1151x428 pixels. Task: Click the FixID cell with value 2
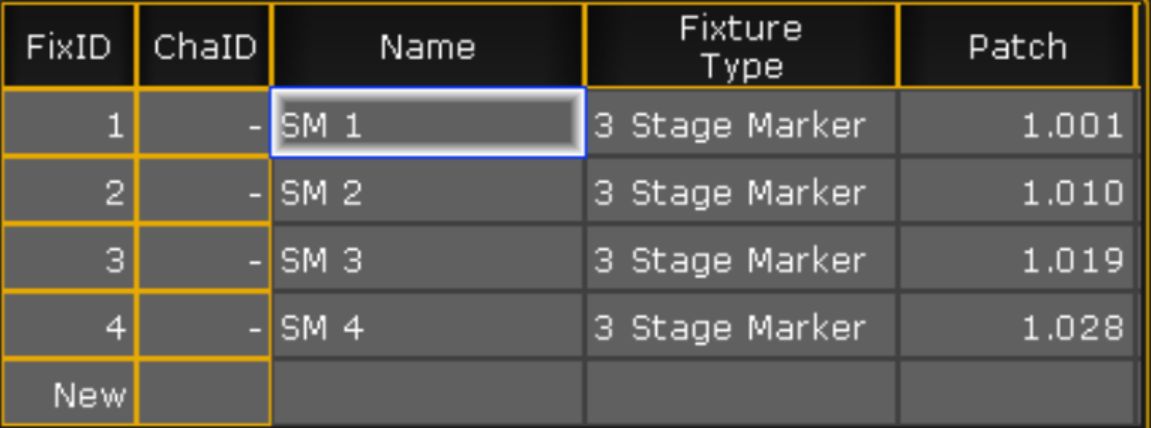(x=68, y=192)
